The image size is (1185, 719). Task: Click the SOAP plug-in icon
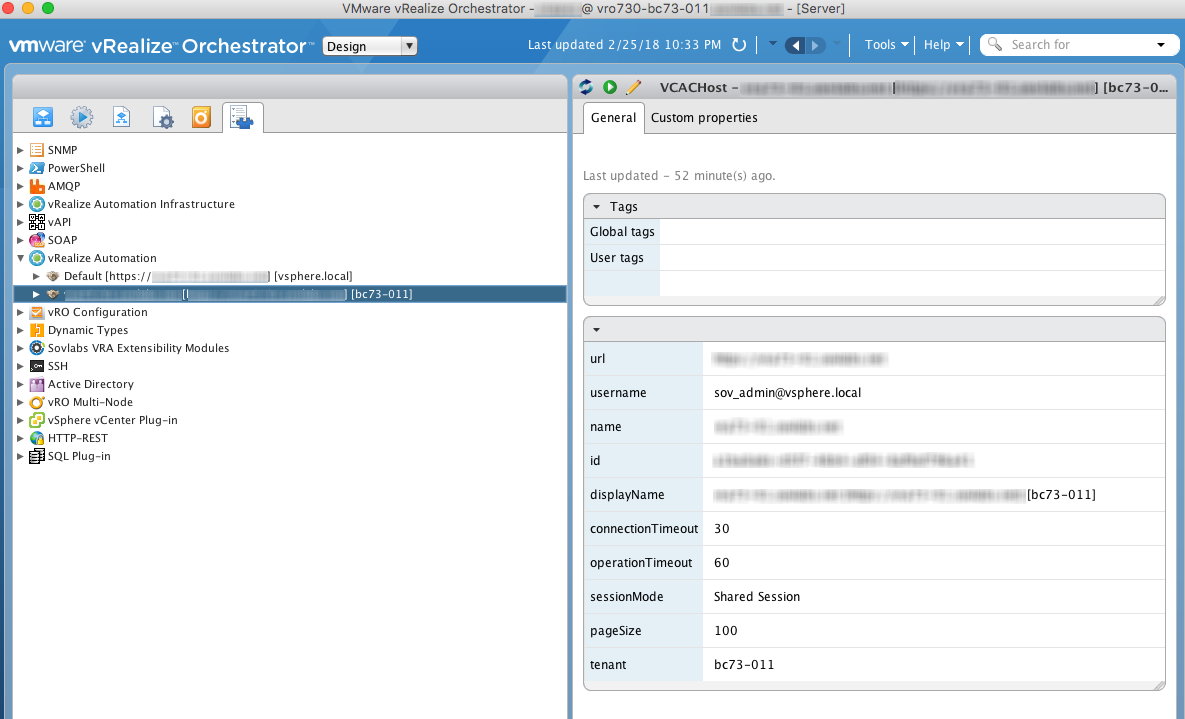coord(36,240)
